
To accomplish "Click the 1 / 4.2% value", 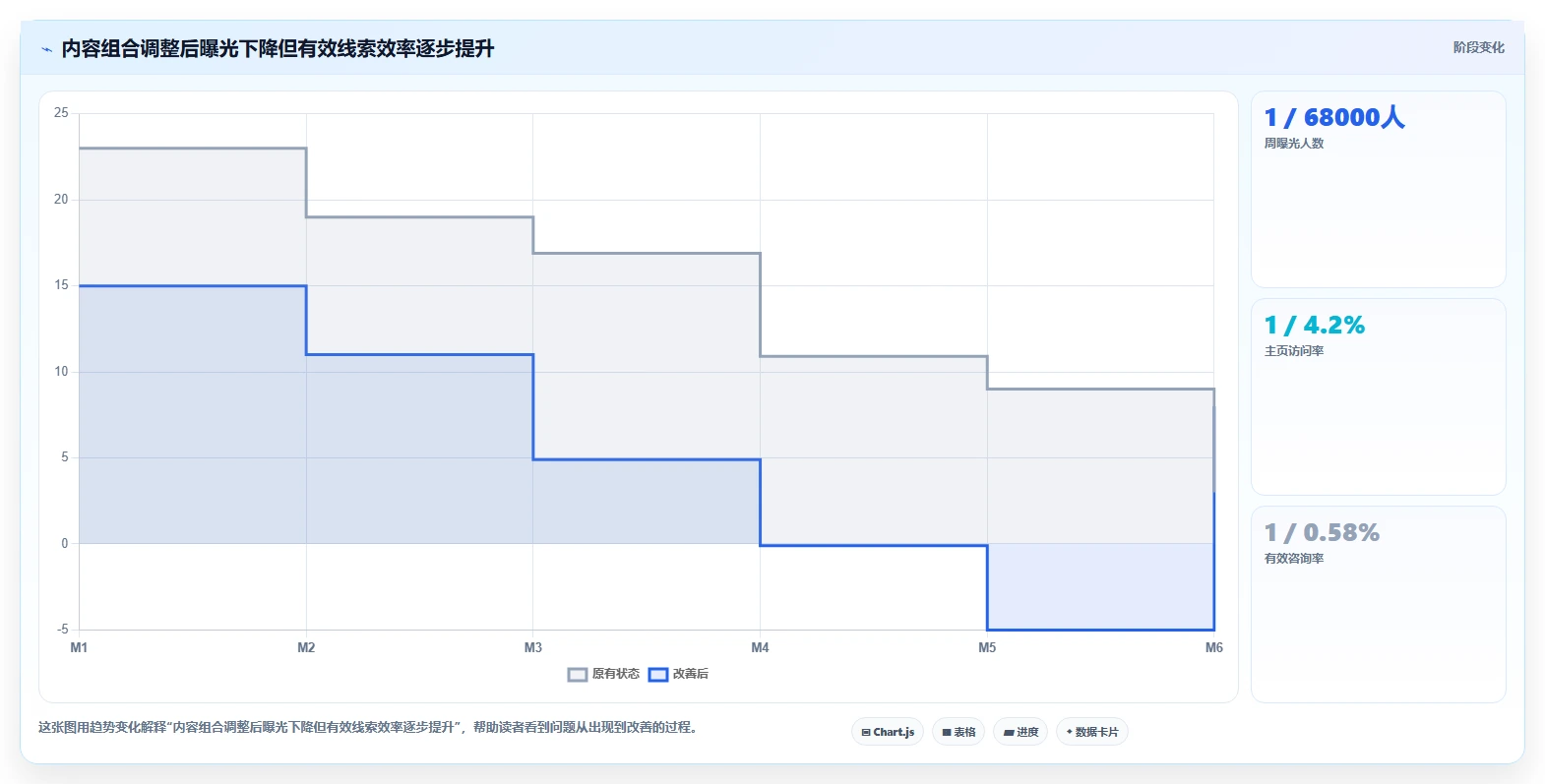I will point(1315,326).
